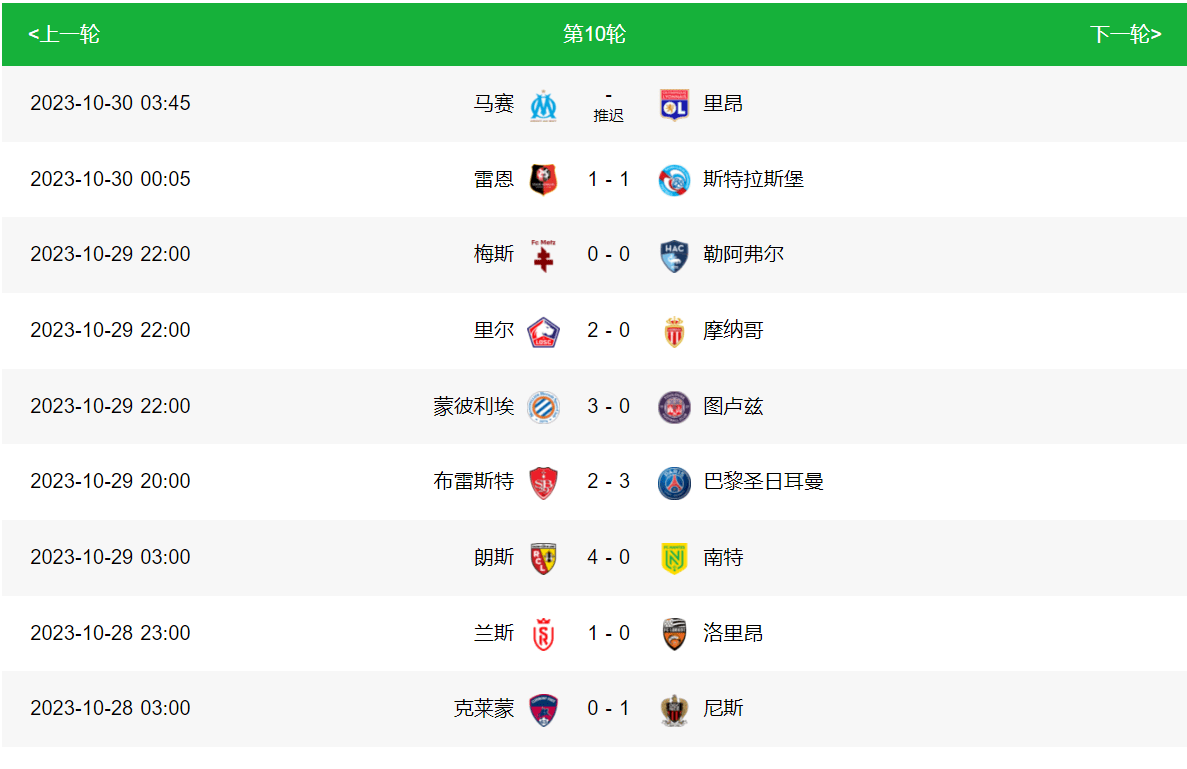Open the Lens club crest

(543, 558)
